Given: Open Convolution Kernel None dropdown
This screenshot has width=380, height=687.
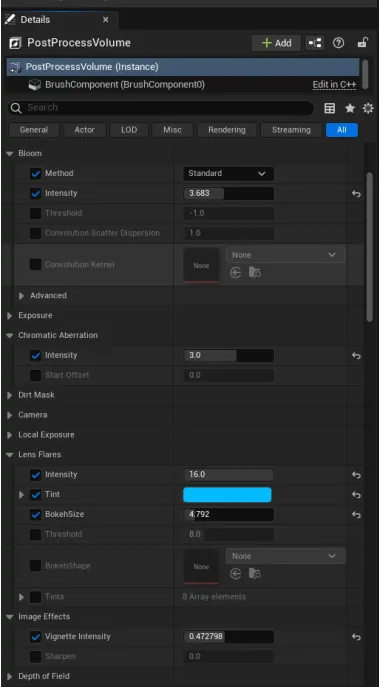Looking at the screenshot, I should [x=285, y=255].
